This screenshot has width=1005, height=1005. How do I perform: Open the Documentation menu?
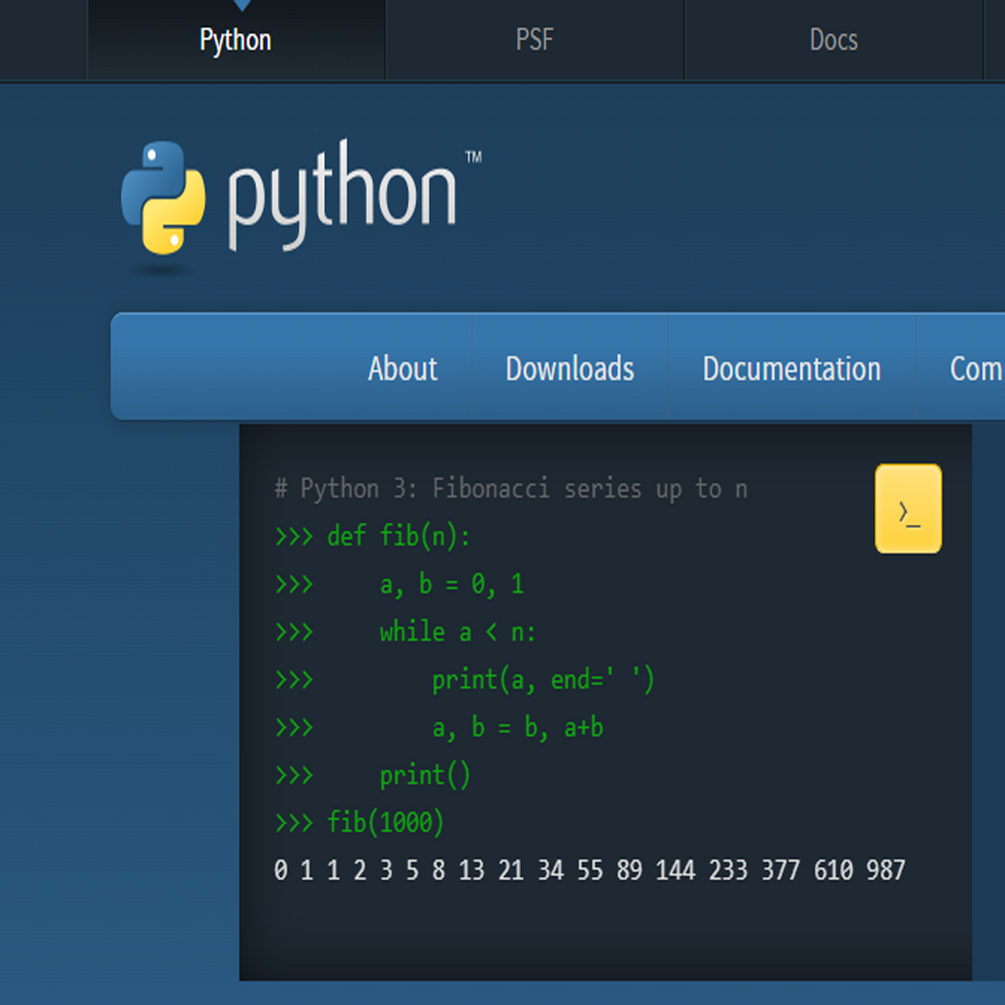click(x=791, y=368)
